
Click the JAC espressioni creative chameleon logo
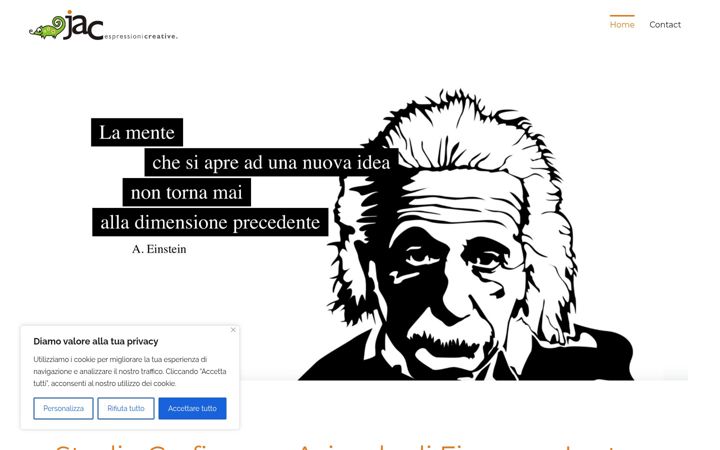(103, 26)
